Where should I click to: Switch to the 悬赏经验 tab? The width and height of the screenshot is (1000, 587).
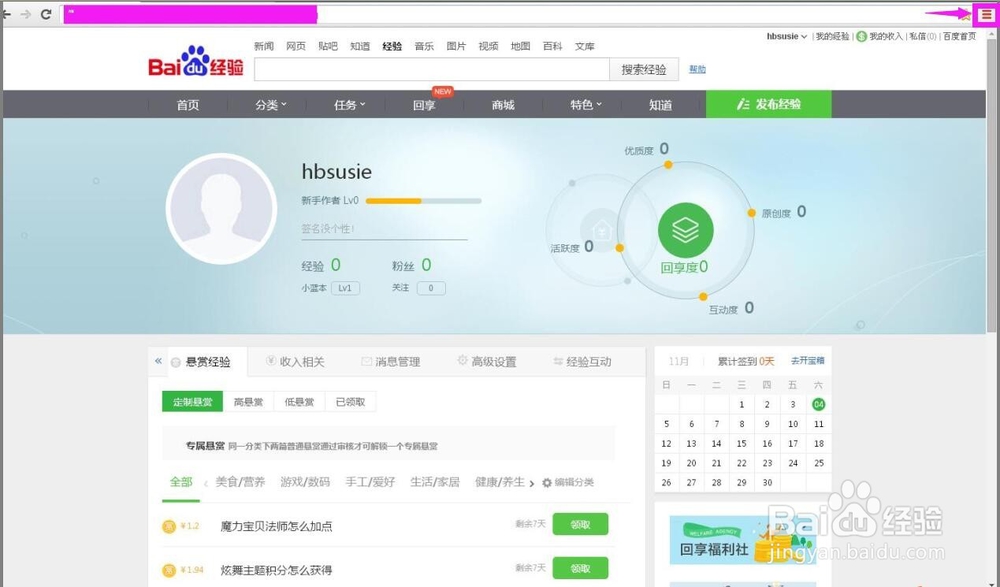(x=208, y=362)
